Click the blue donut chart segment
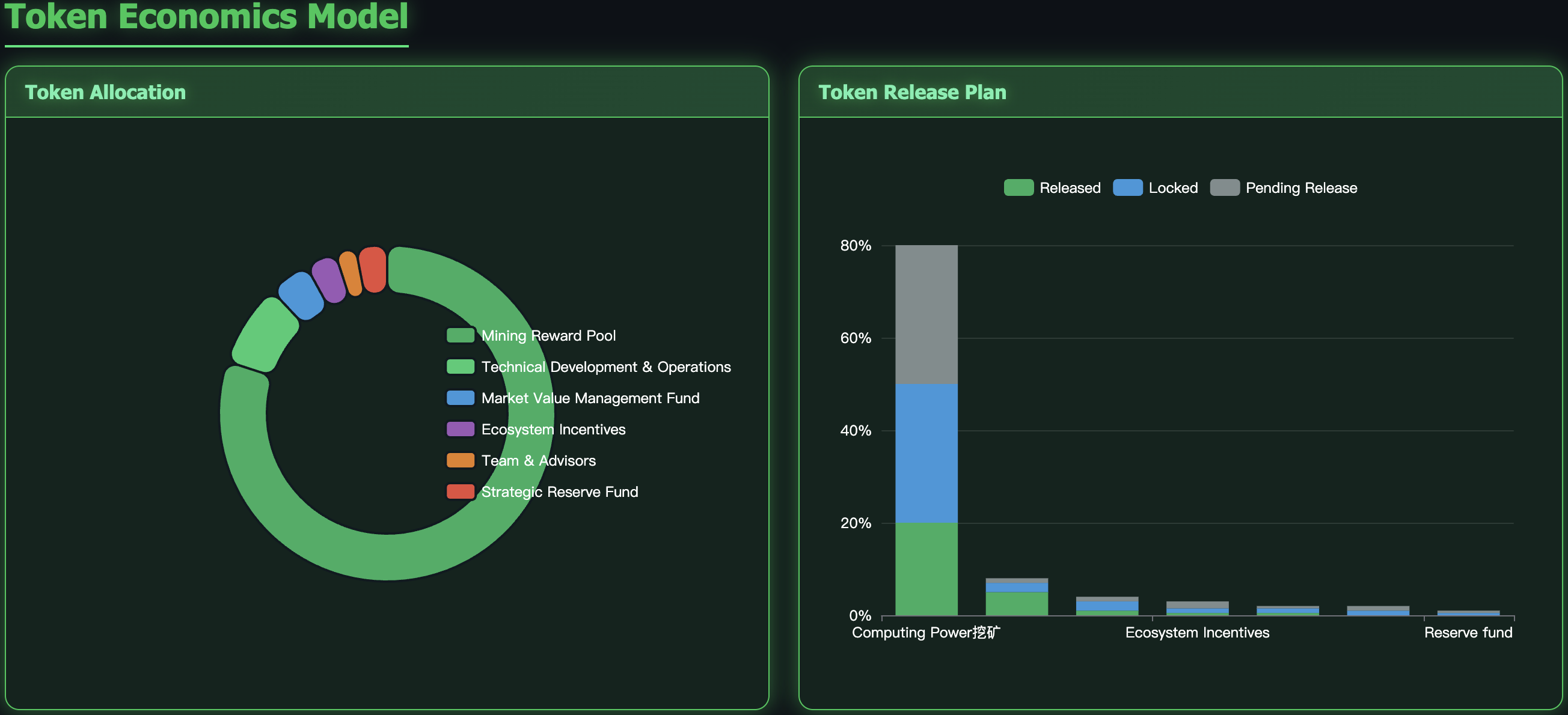The height and width of the screenshot is (715, 1568). (x=301, y=296)
